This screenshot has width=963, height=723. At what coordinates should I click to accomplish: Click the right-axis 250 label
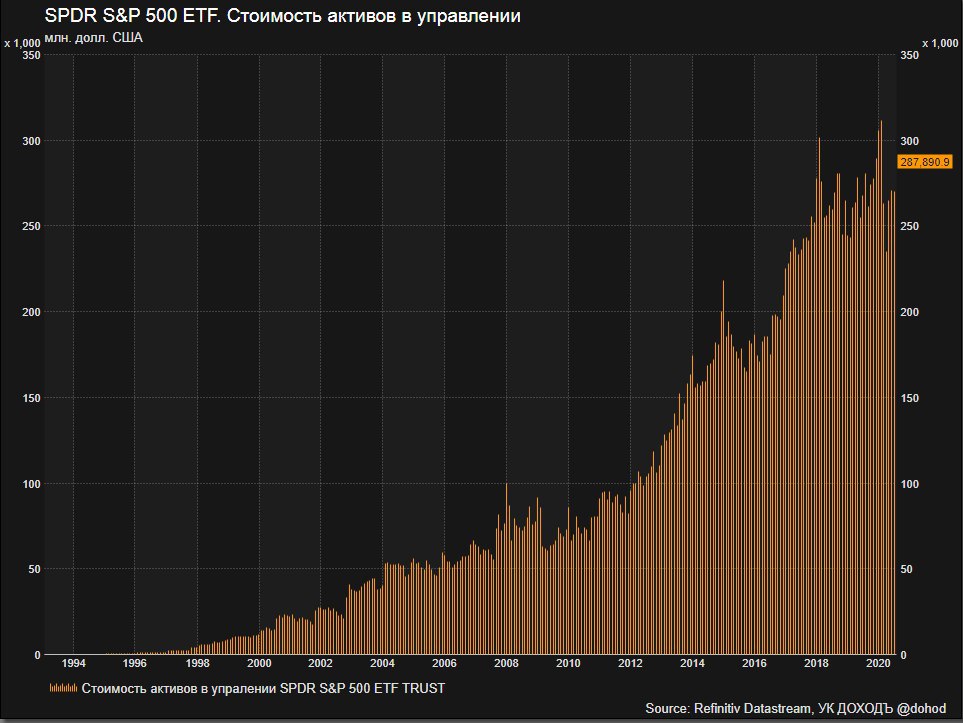click(x=910, y=227)
